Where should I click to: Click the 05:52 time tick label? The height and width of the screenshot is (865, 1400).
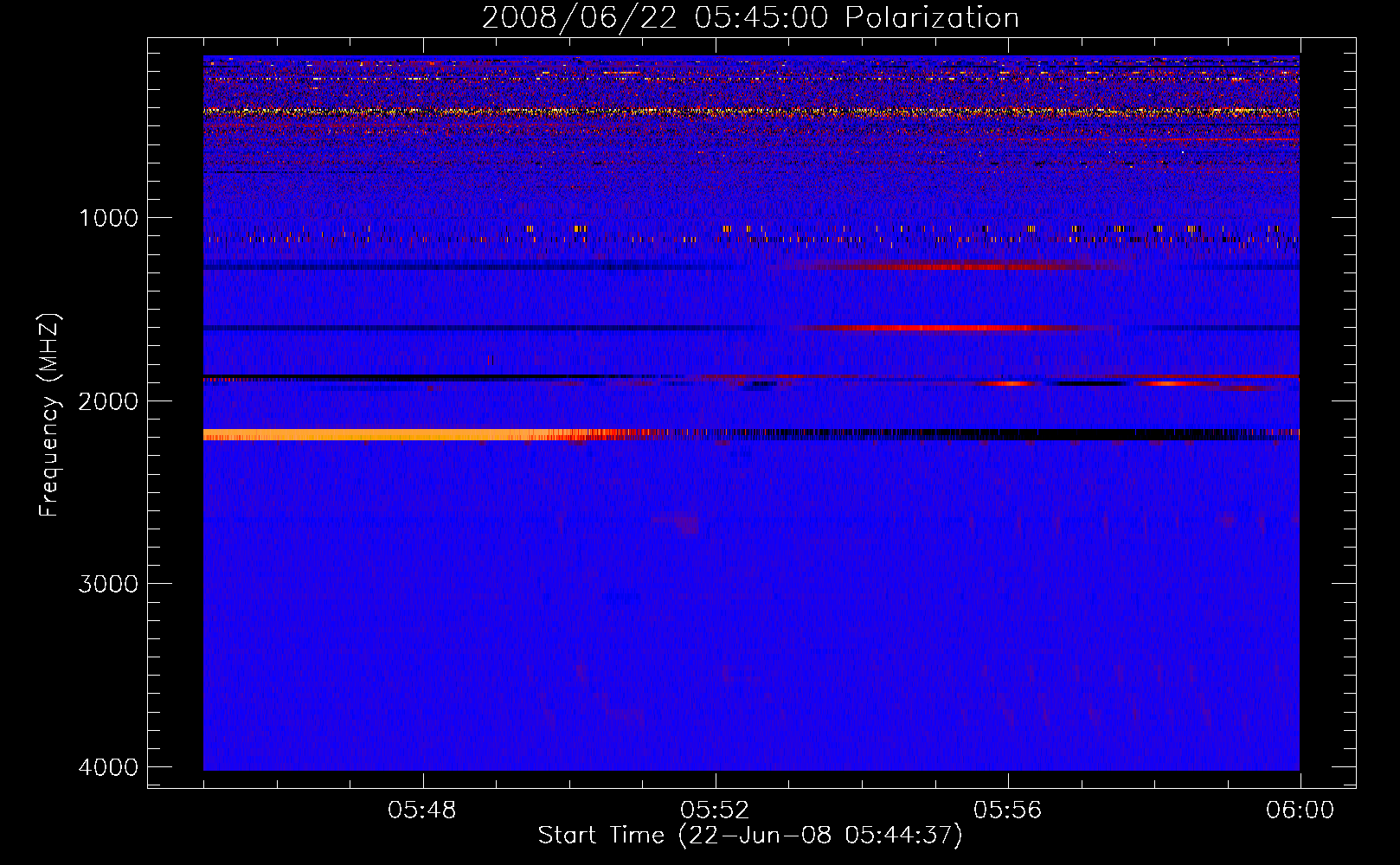click(x=715, y=811)
